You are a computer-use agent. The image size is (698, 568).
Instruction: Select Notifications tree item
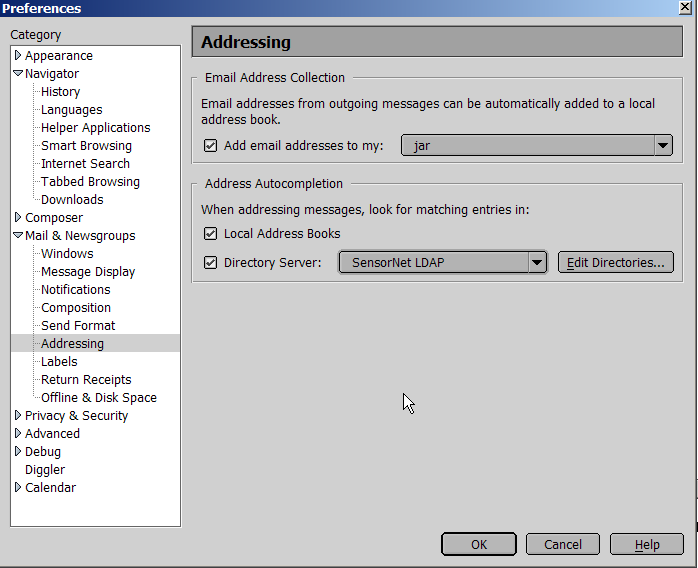tap(76, 289)
